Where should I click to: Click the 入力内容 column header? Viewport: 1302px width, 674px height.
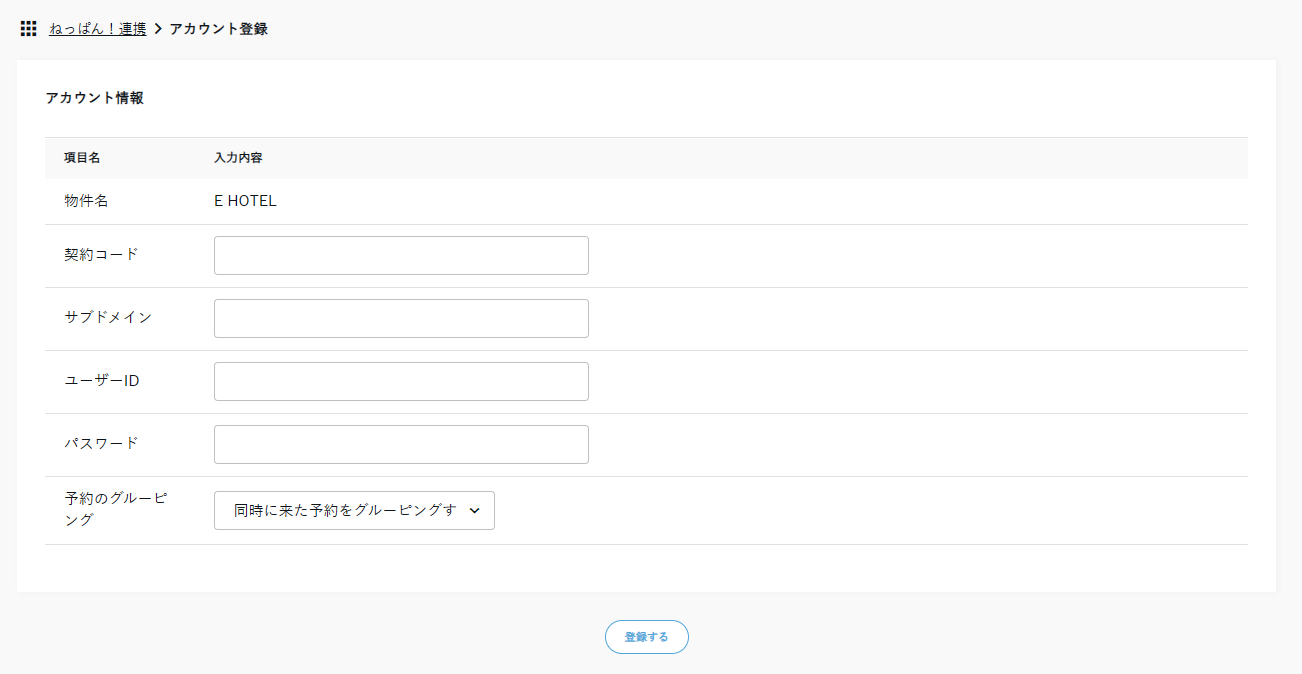pyautogui.click(x=238, y=158)
